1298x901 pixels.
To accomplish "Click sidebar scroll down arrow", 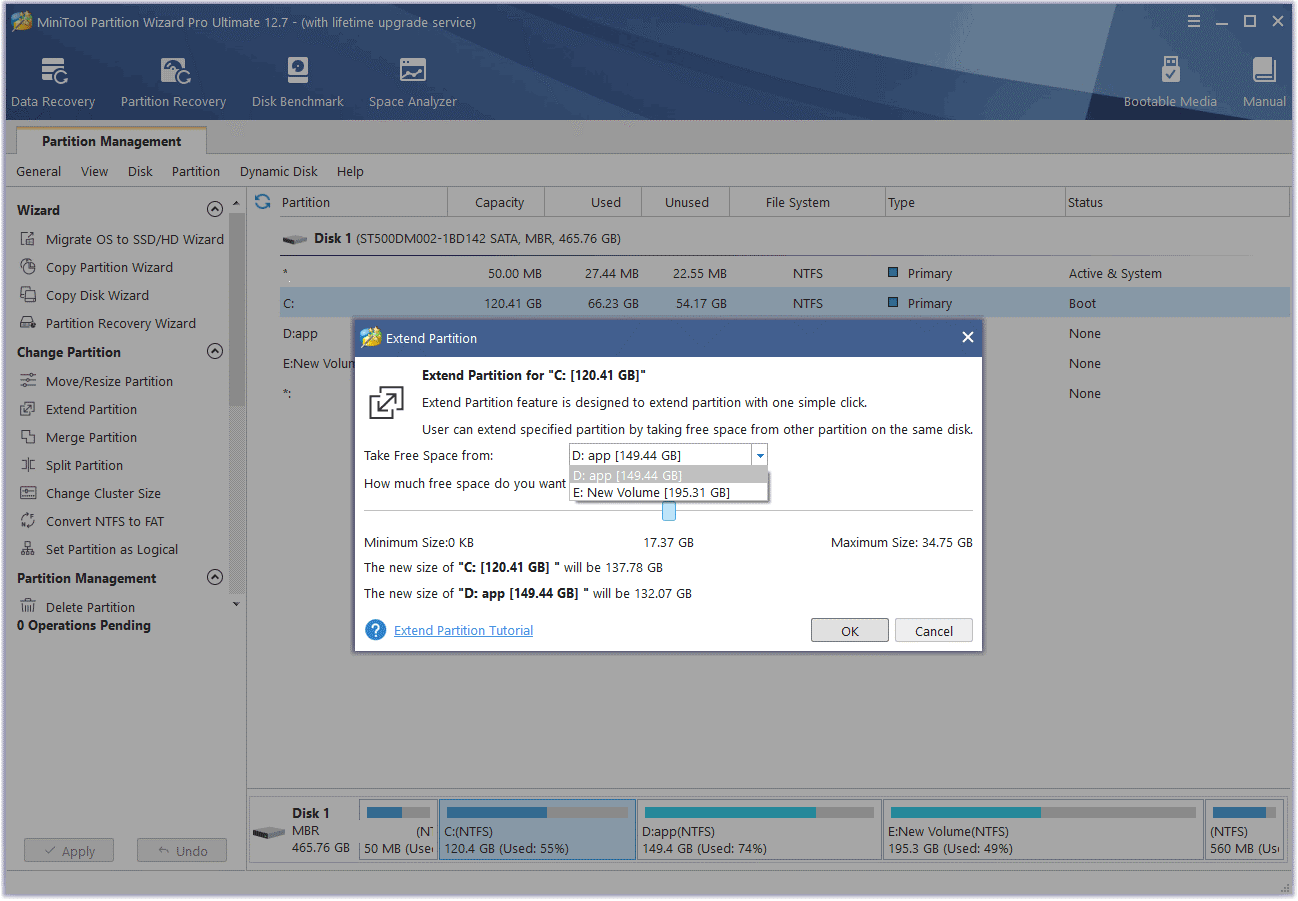I will [x=237, y=604].
